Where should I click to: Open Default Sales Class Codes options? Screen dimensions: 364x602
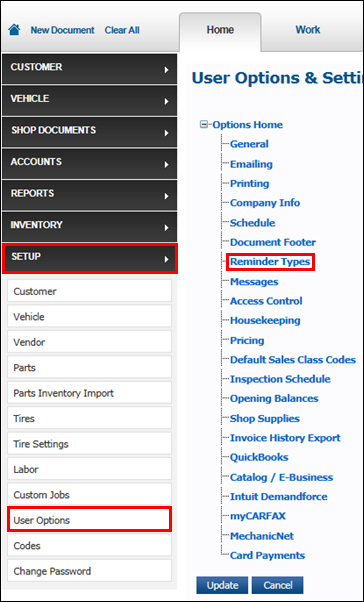pos(293,360)
